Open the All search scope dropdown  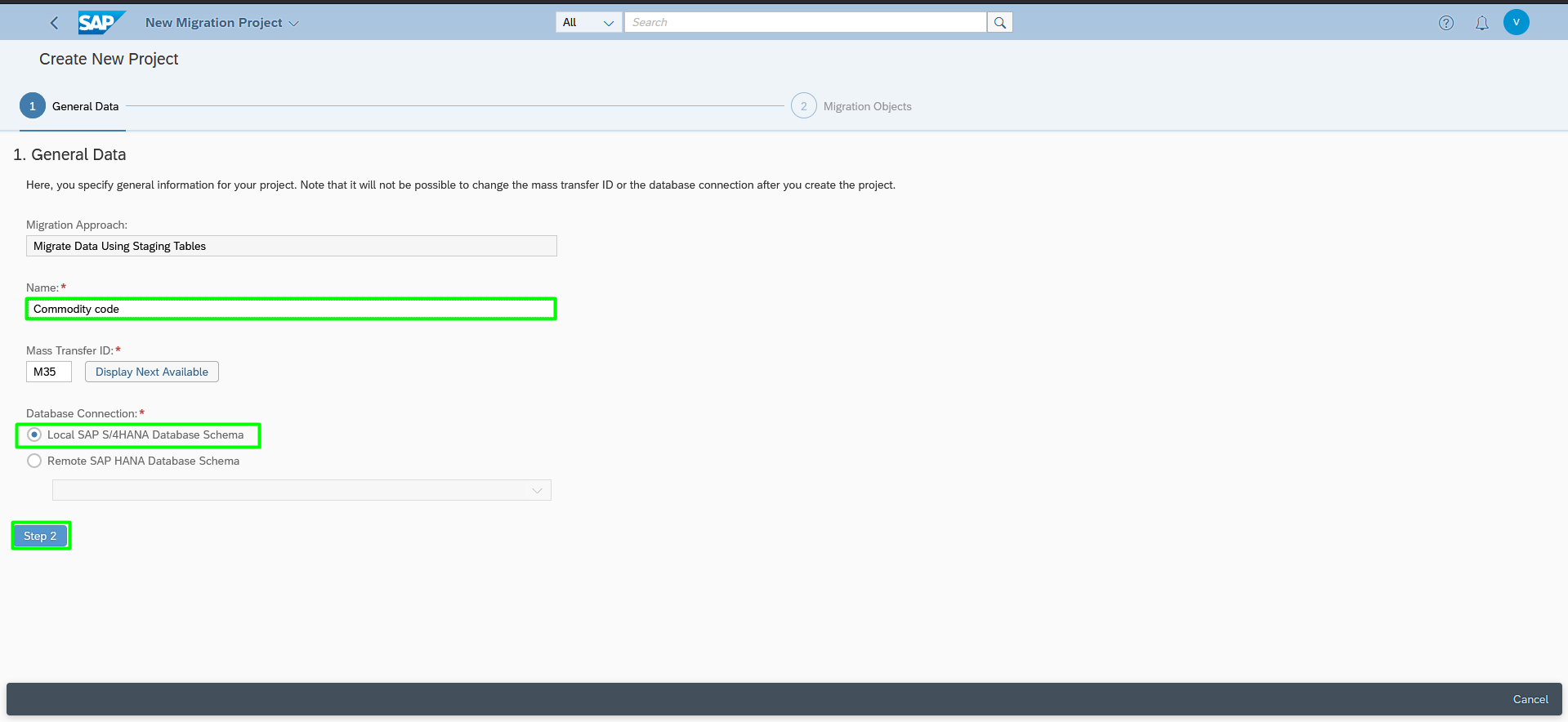588,23
